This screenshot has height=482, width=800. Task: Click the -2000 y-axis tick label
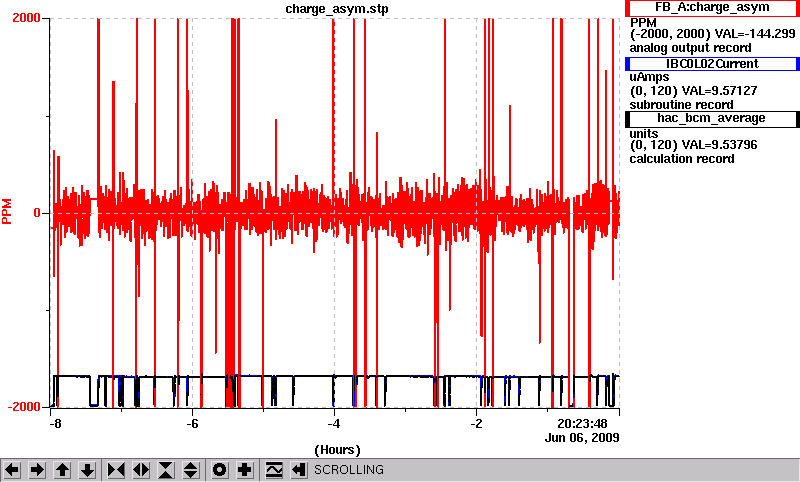pos(23,407)
